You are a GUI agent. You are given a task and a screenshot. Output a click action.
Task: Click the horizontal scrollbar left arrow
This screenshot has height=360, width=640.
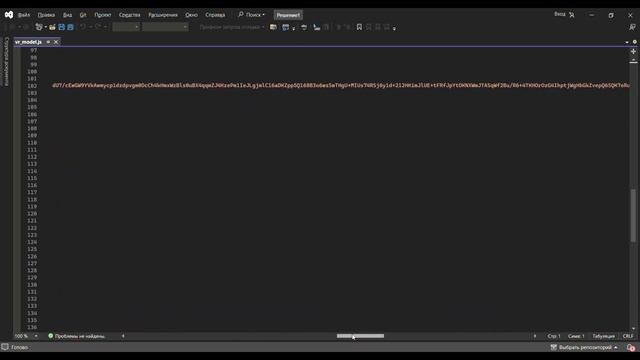click(x=123, y=336)
